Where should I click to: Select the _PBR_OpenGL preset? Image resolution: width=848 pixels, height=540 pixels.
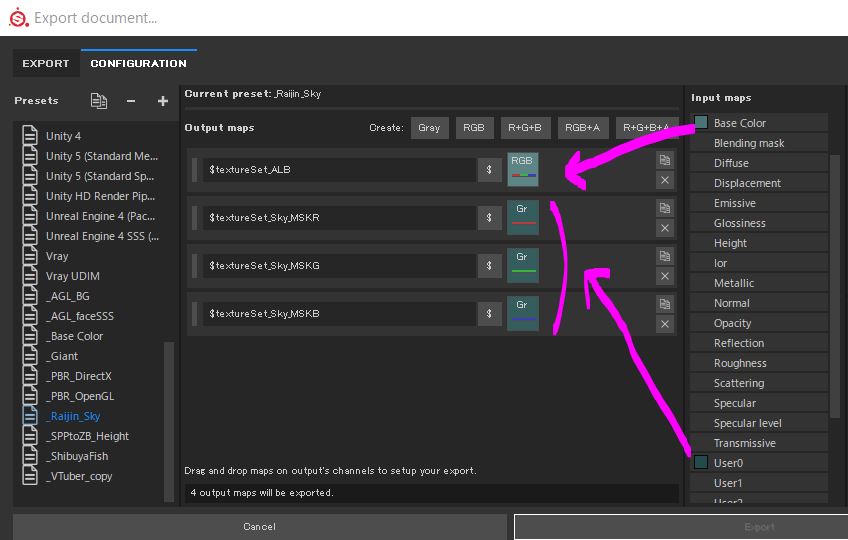pos(80,396)
